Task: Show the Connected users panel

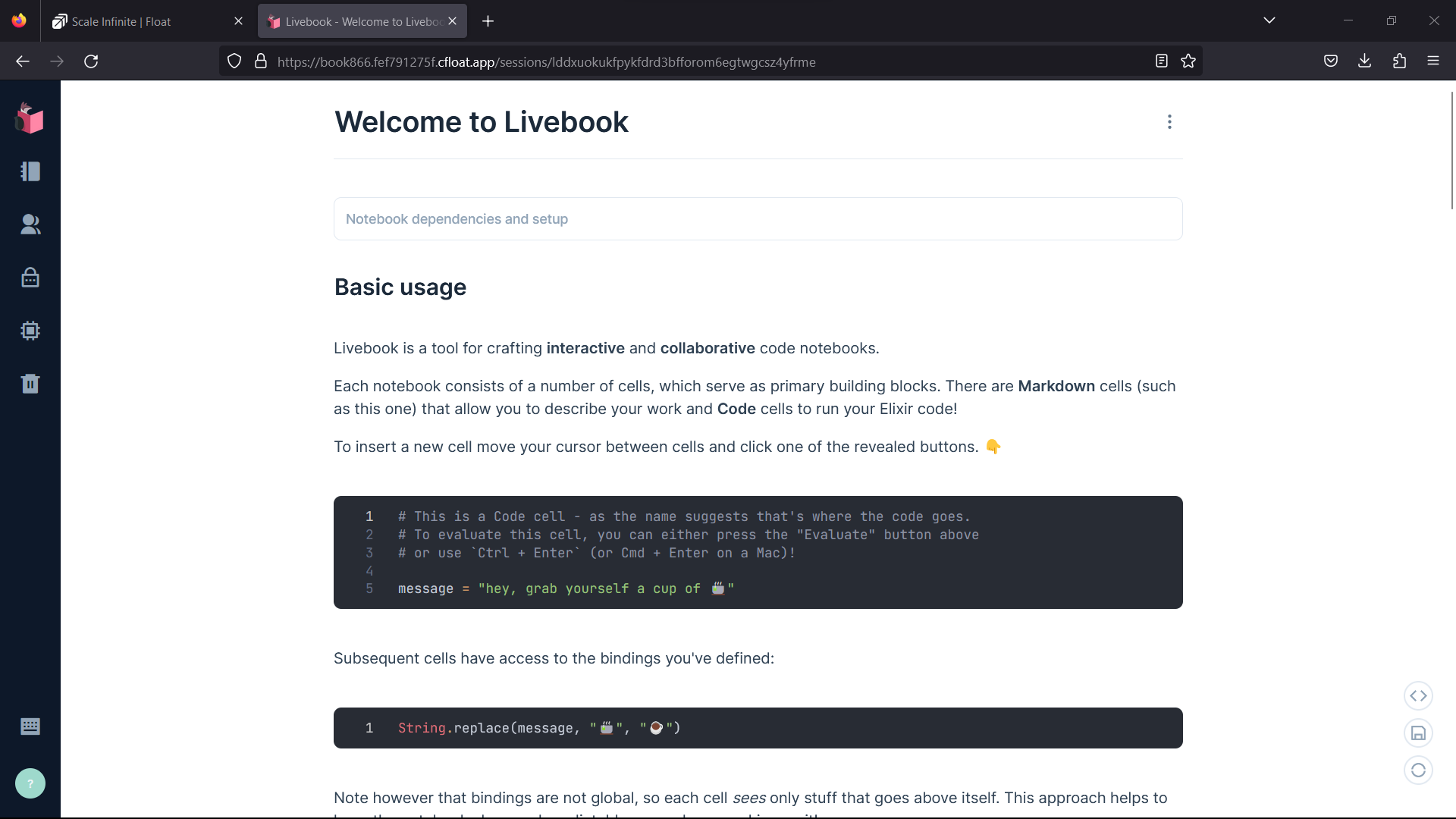Action: click(x=30, y=224)
